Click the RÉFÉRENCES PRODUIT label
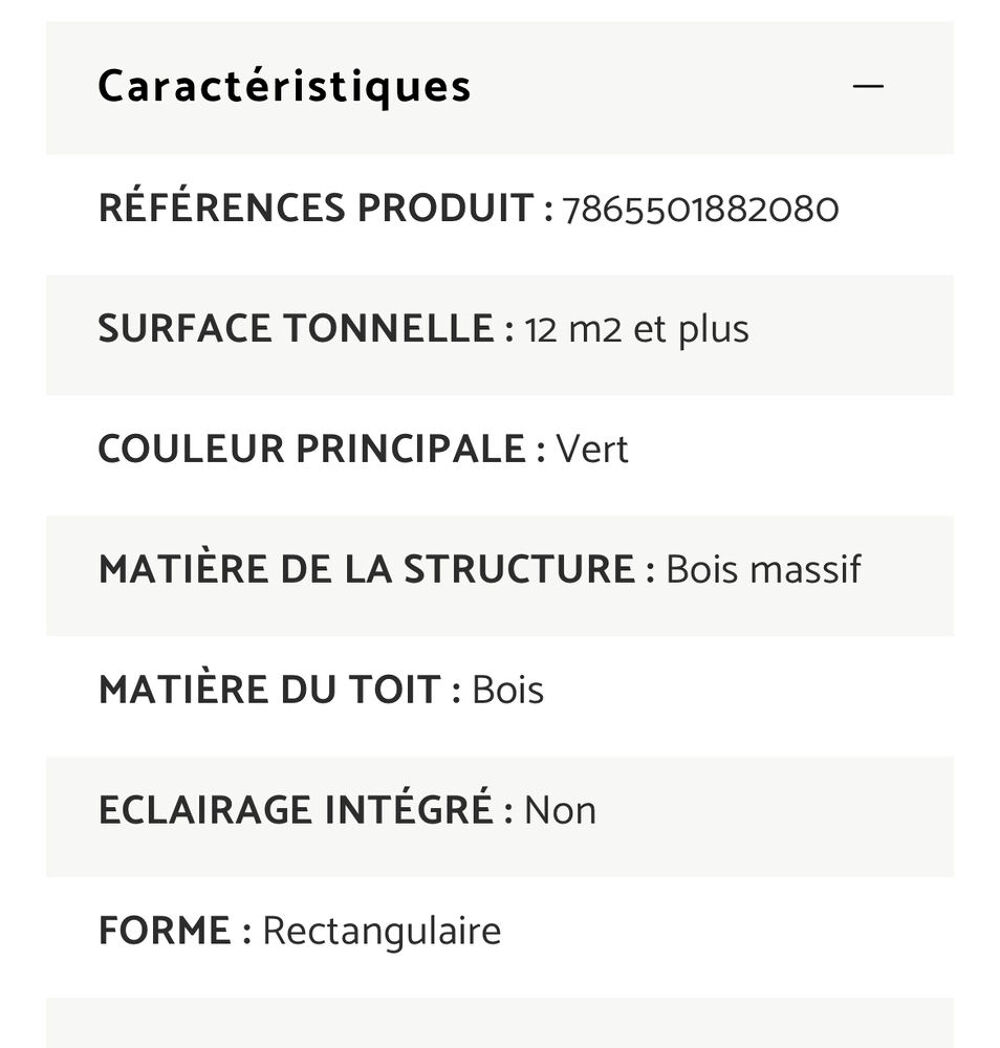The image size is (1000, 1048). [326, 207]
